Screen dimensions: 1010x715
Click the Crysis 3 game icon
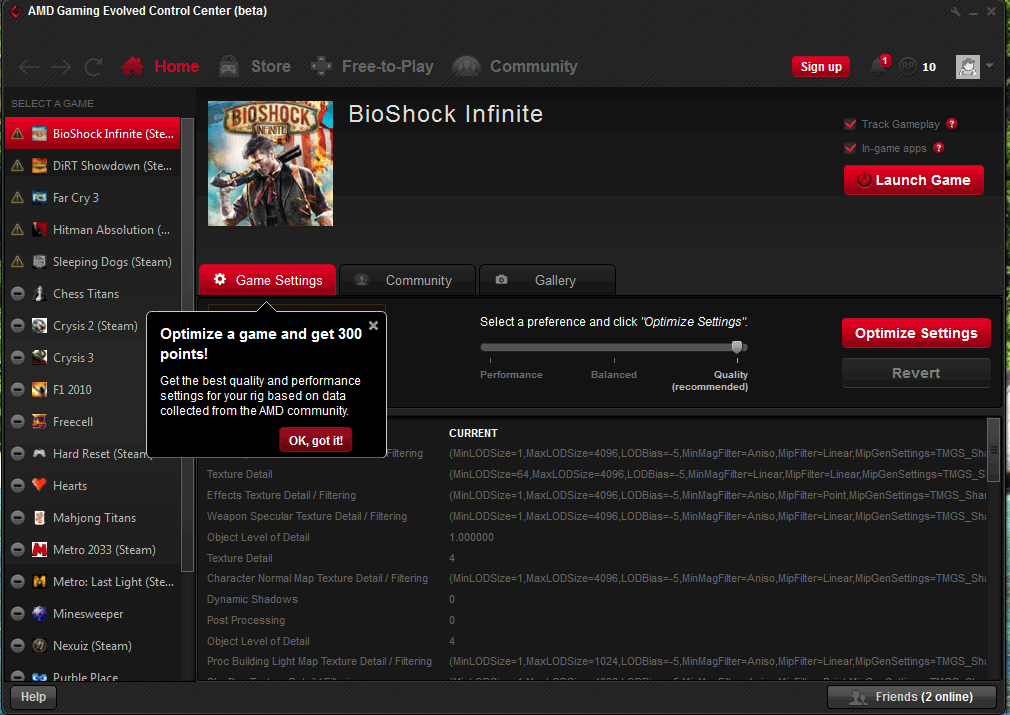(39, 358)
